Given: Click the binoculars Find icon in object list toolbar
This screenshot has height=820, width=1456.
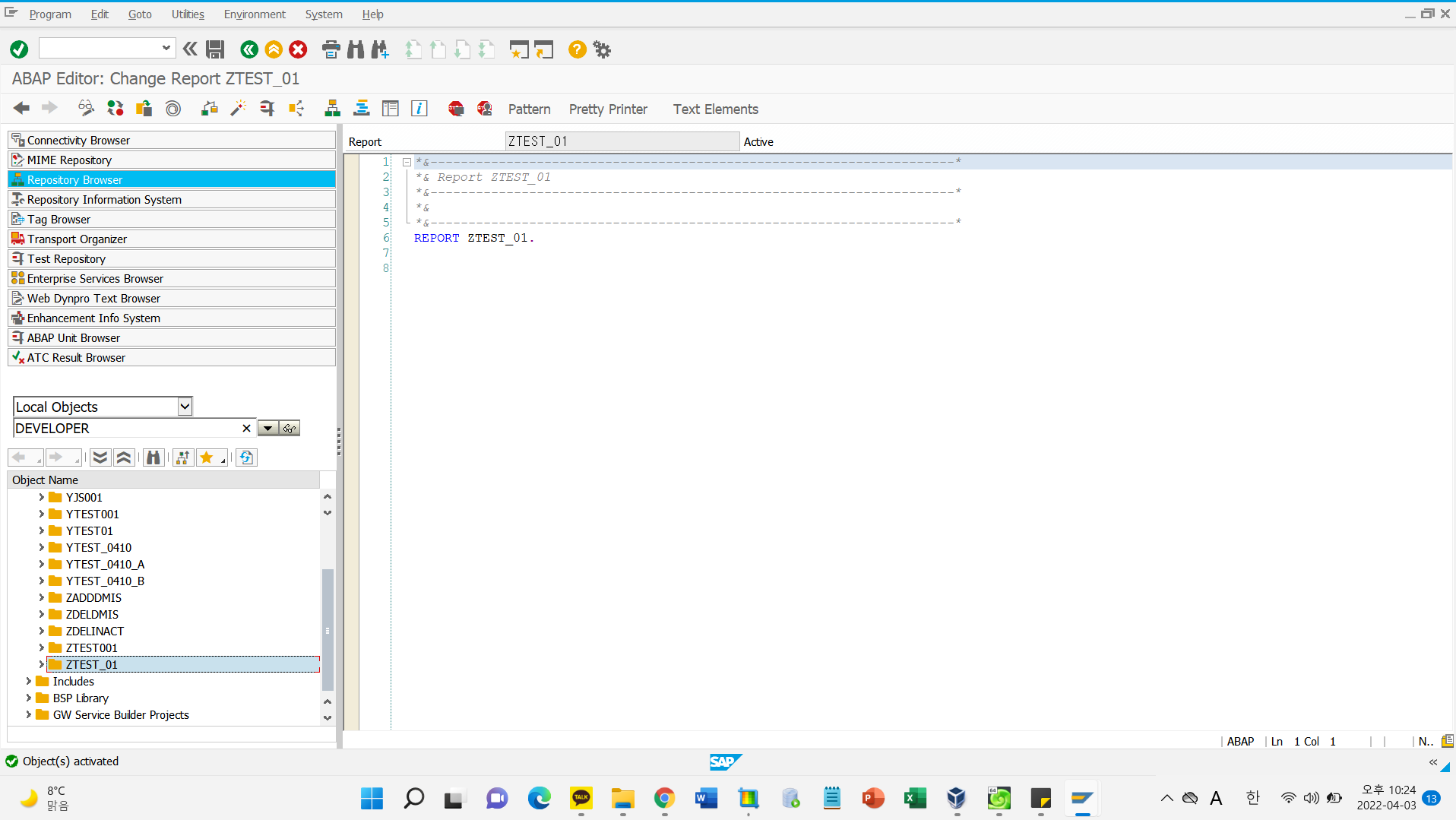Looking at the screenshot, I should click(x=154, y=457).
